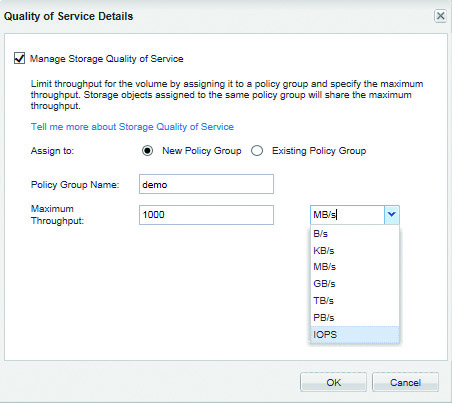Click the Quality of Service Details title
Viewport: 452px width, 403px height.
tap(68, 16)
